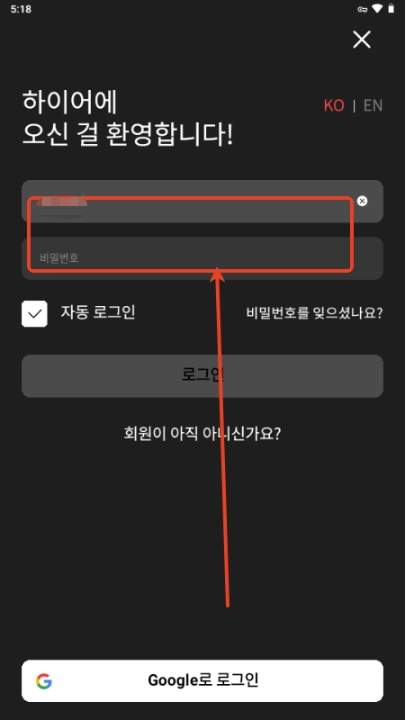Clear the email field with the circled x icon
Viewport: 406px width, 721px height.
coord(362,201)
